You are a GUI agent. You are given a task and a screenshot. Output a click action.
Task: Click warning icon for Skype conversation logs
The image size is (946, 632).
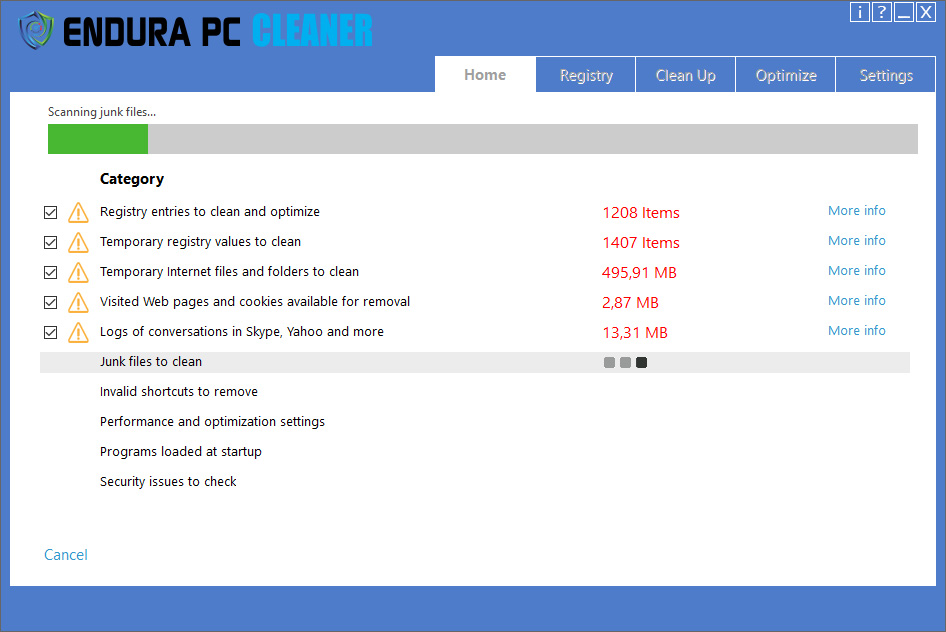click(78, 333)
